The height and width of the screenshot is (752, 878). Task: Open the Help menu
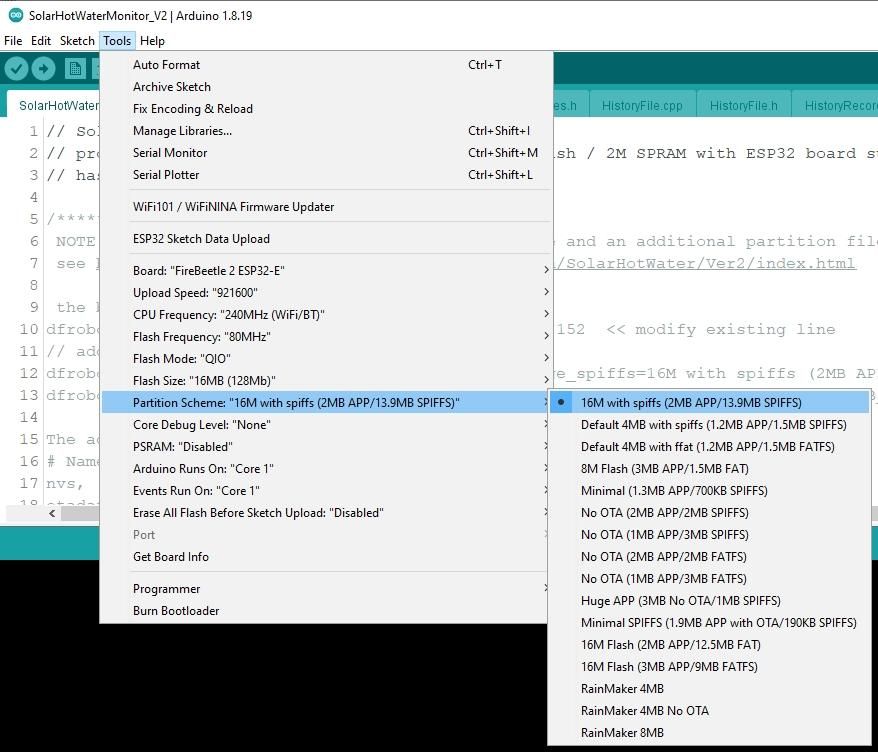[x=152, y=41]
